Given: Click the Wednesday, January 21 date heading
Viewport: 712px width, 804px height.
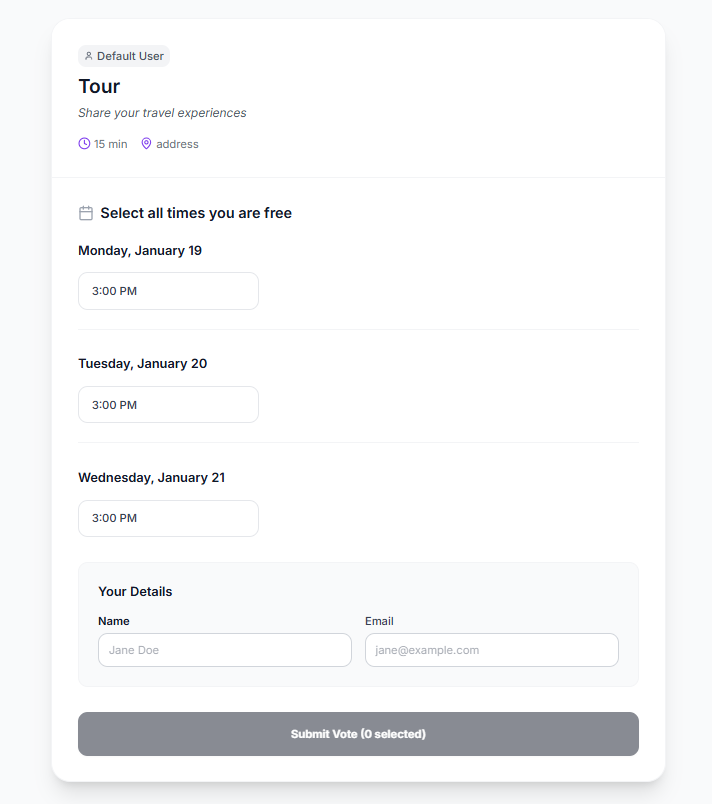Looking at the screenshot, I should pyautogui.click(x=151, y=477).
